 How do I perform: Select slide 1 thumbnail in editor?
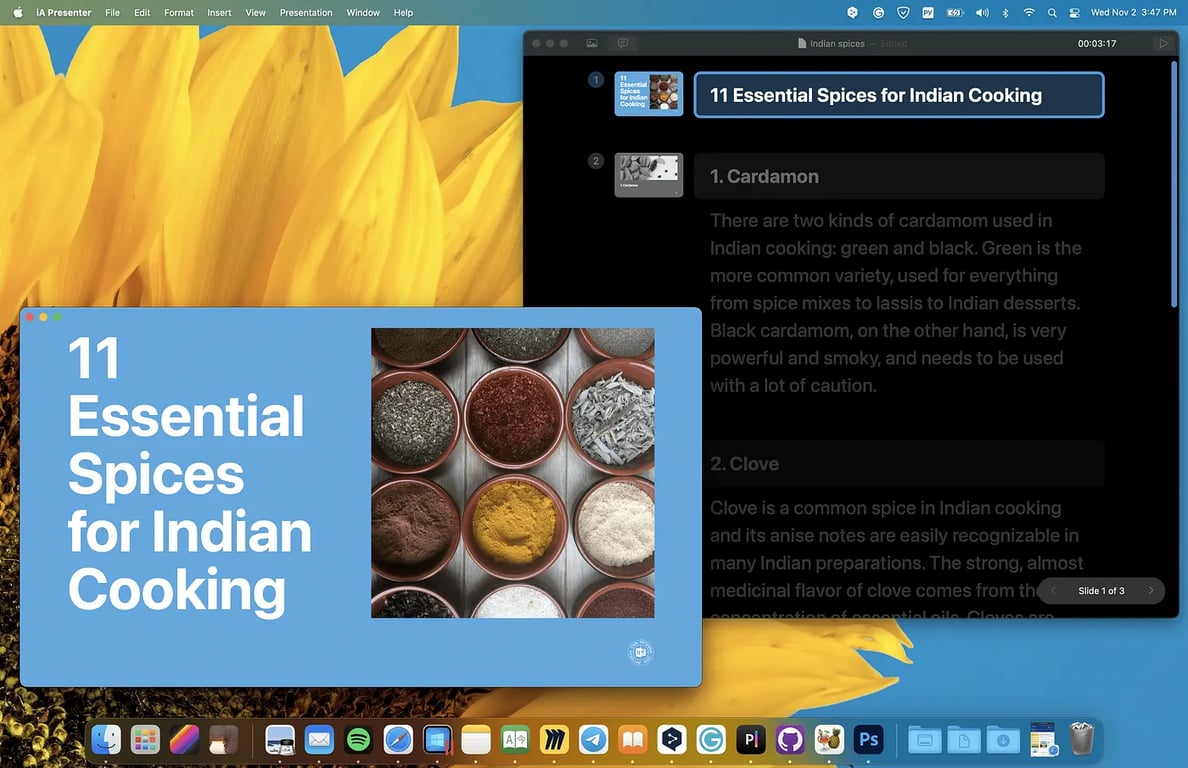pos(648,94)
